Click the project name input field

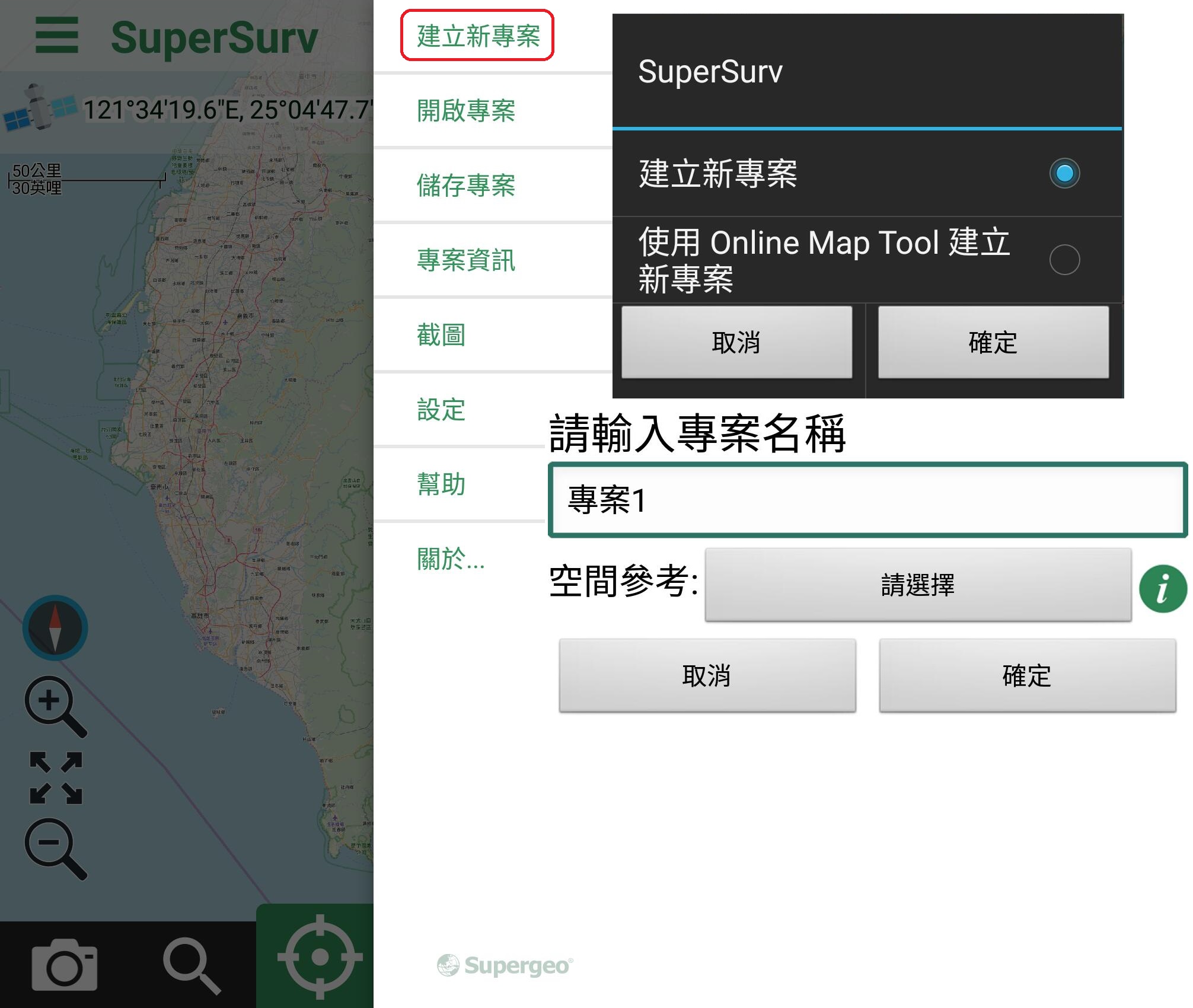point(867,500)
